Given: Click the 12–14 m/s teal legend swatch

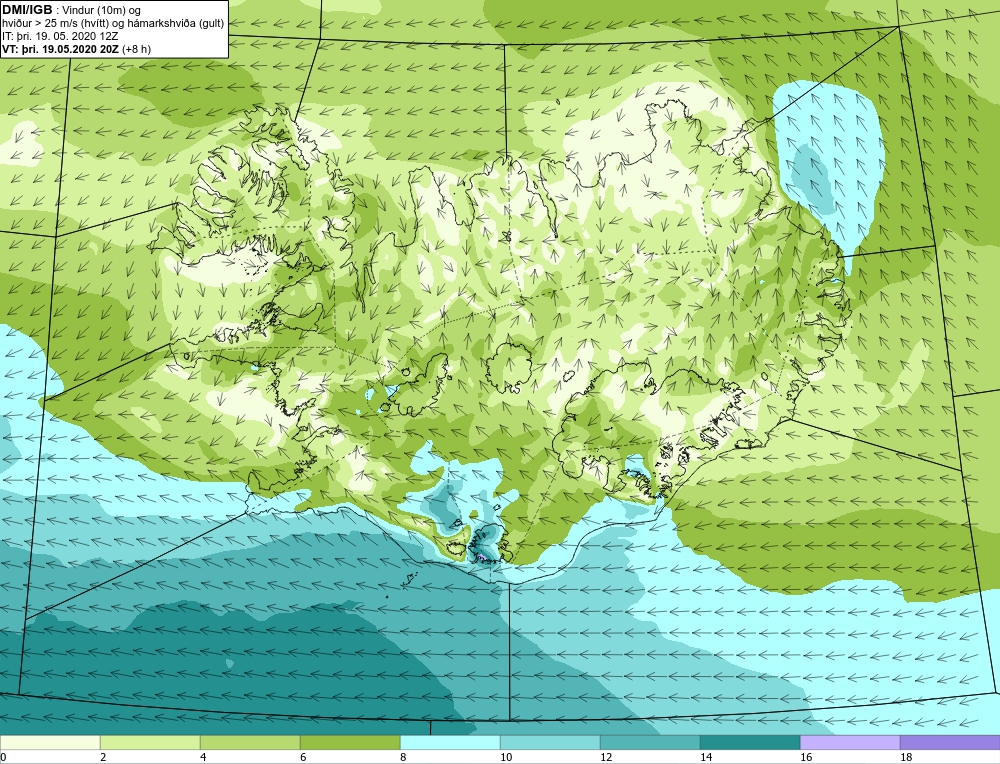Looking at the screenshot, I should tap(650, 742).
